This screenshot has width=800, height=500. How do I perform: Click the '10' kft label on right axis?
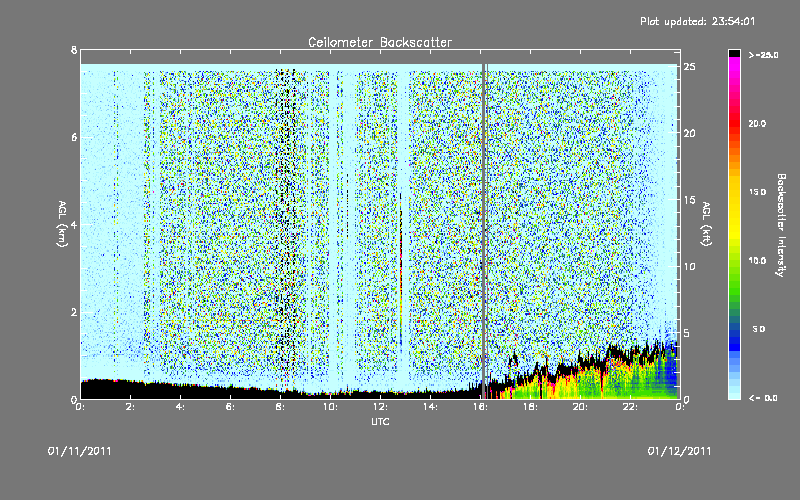690,266
